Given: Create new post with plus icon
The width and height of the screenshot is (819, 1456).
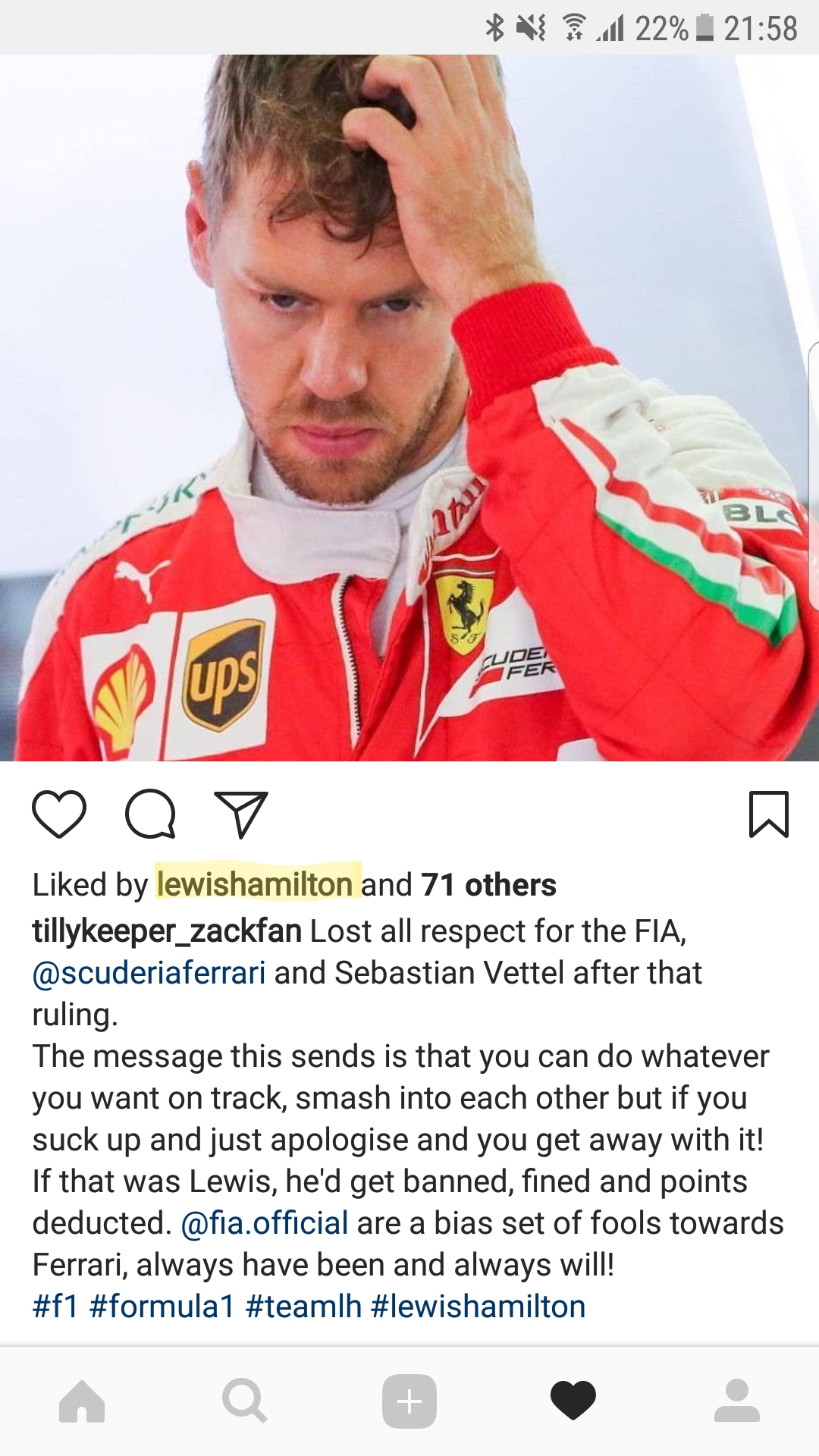Looking at the screenshot, I should point(409,1401).
